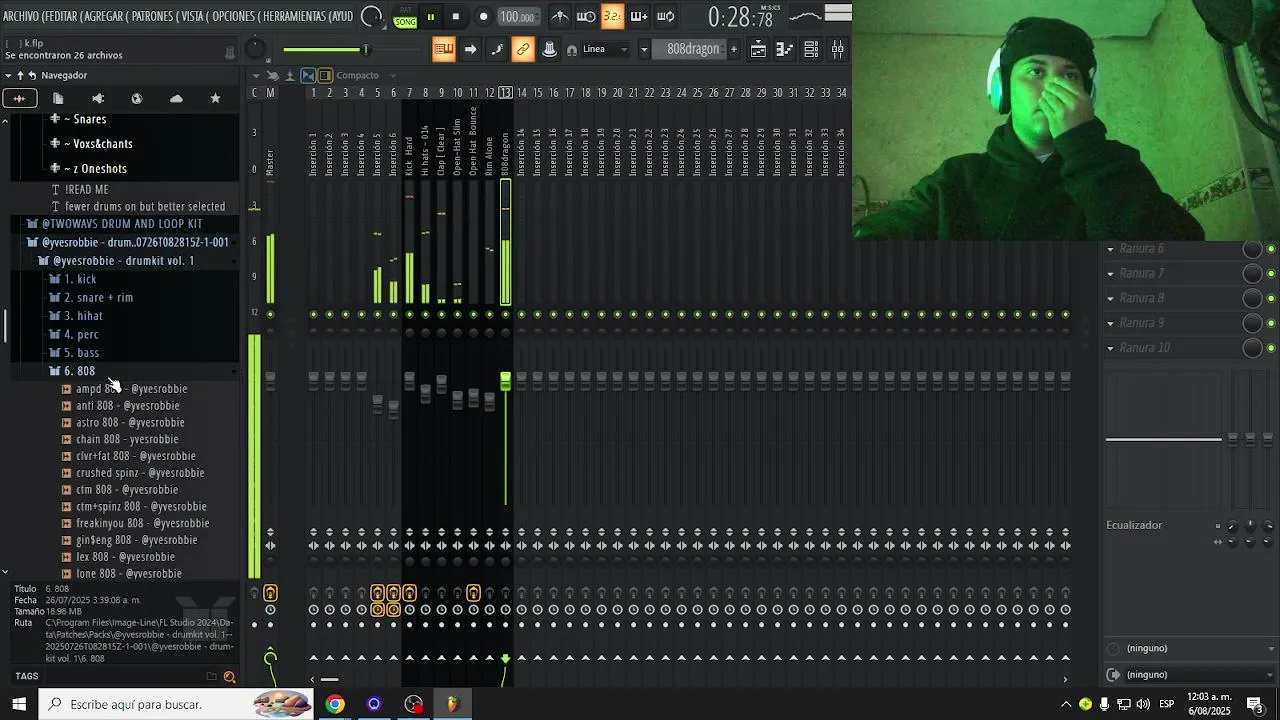The height and width of the screenshot is (720, 1280).
Task: Open the browser sounds speaker tab
Action: (97, 98)
